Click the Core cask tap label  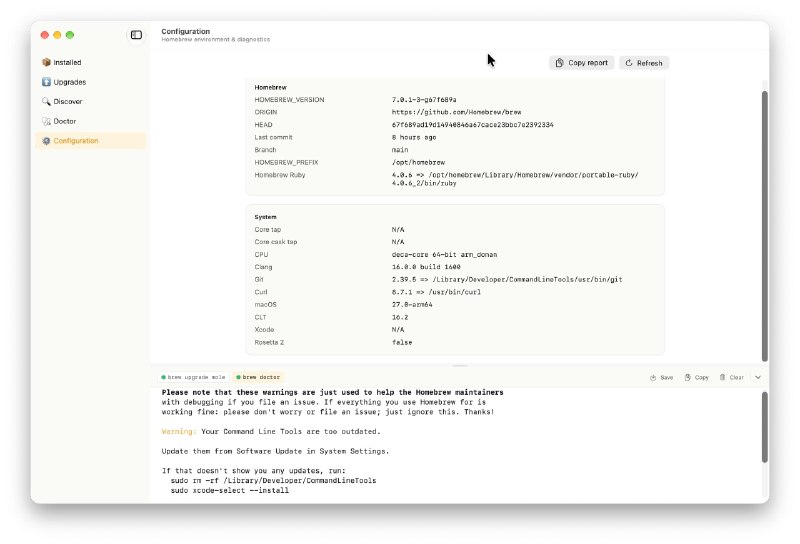(x=276, y=242)
